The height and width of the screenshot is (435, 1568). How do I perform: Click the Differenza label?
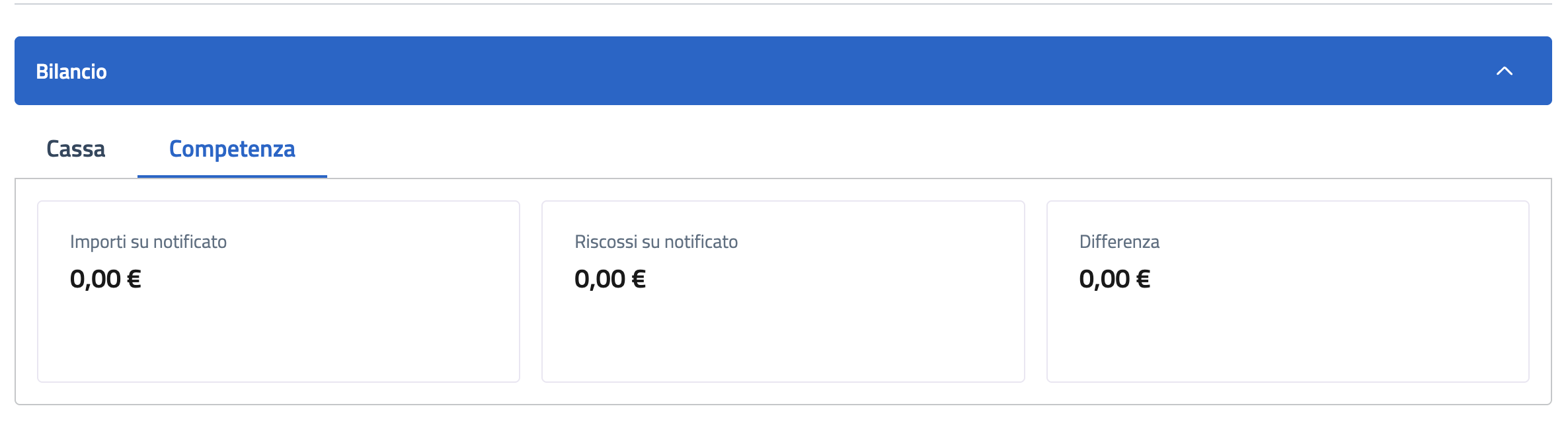pyautogui.click(x=1119, y=242)
